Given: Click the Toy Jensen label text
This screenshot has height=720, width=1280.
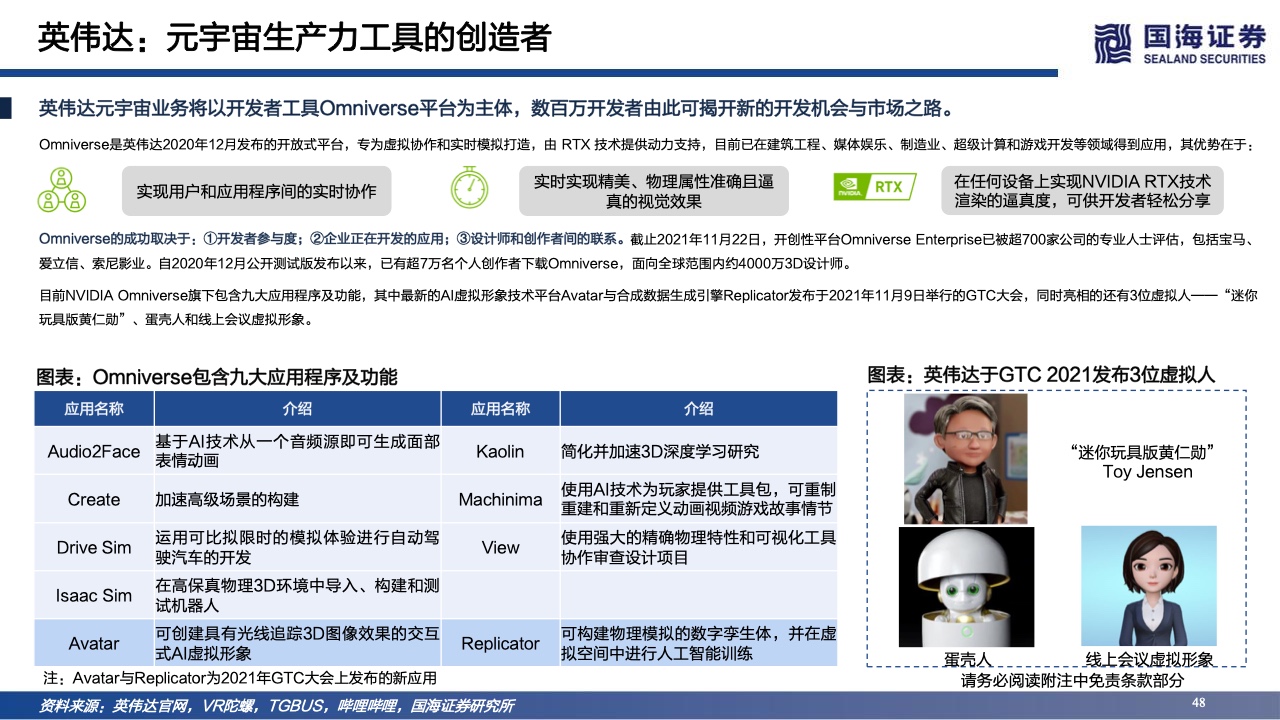Looking at the screenshot, I should [1147, 462].
